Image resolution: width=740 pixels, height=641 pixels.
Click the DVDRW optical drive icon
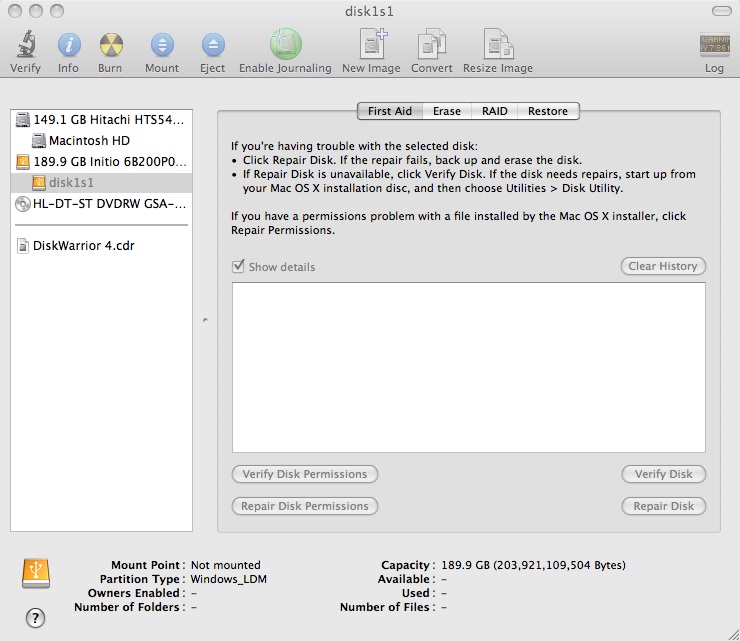pyautogui.click(x=22, y=204)
